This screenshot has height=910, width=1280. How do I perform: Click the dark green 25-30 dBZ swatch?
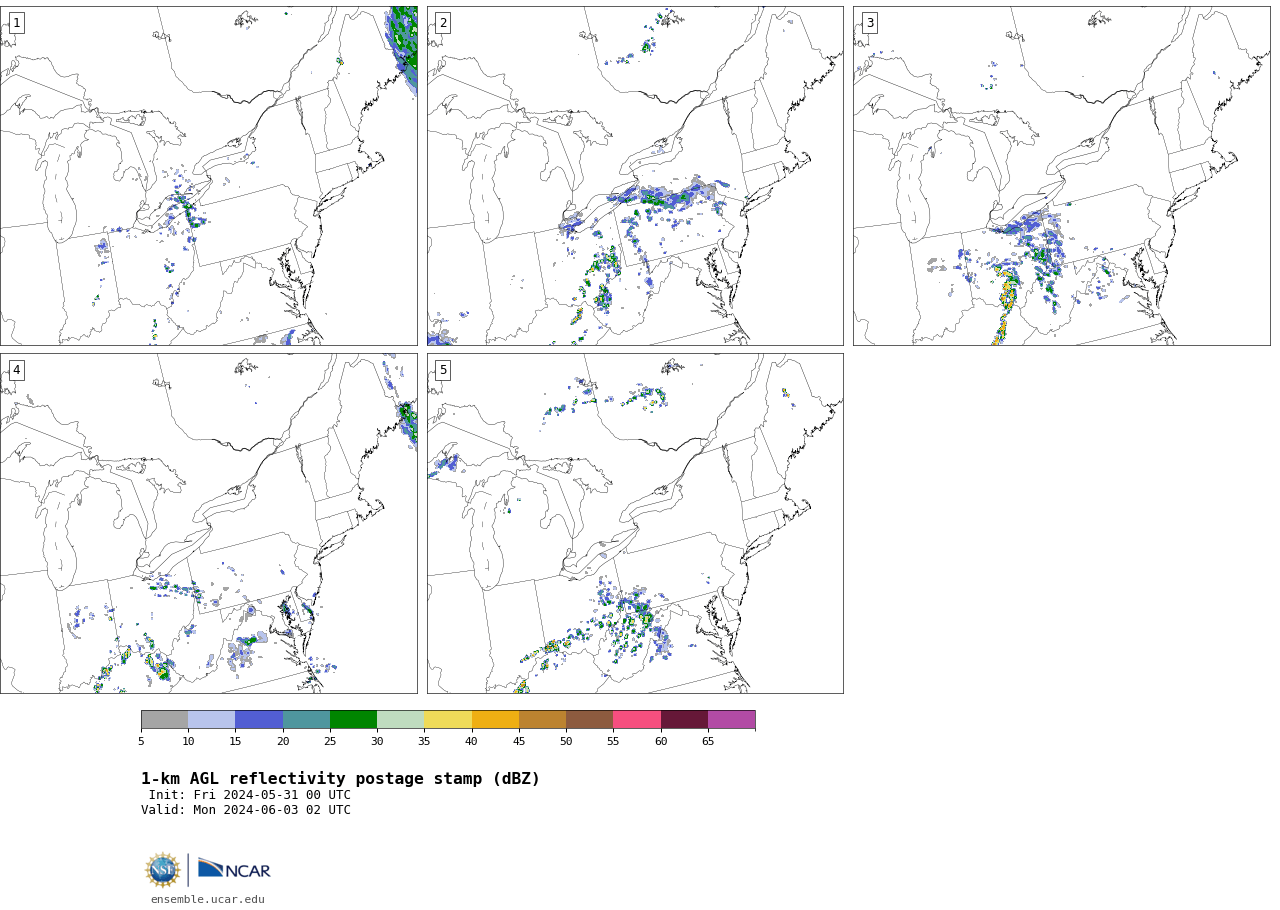353,720
